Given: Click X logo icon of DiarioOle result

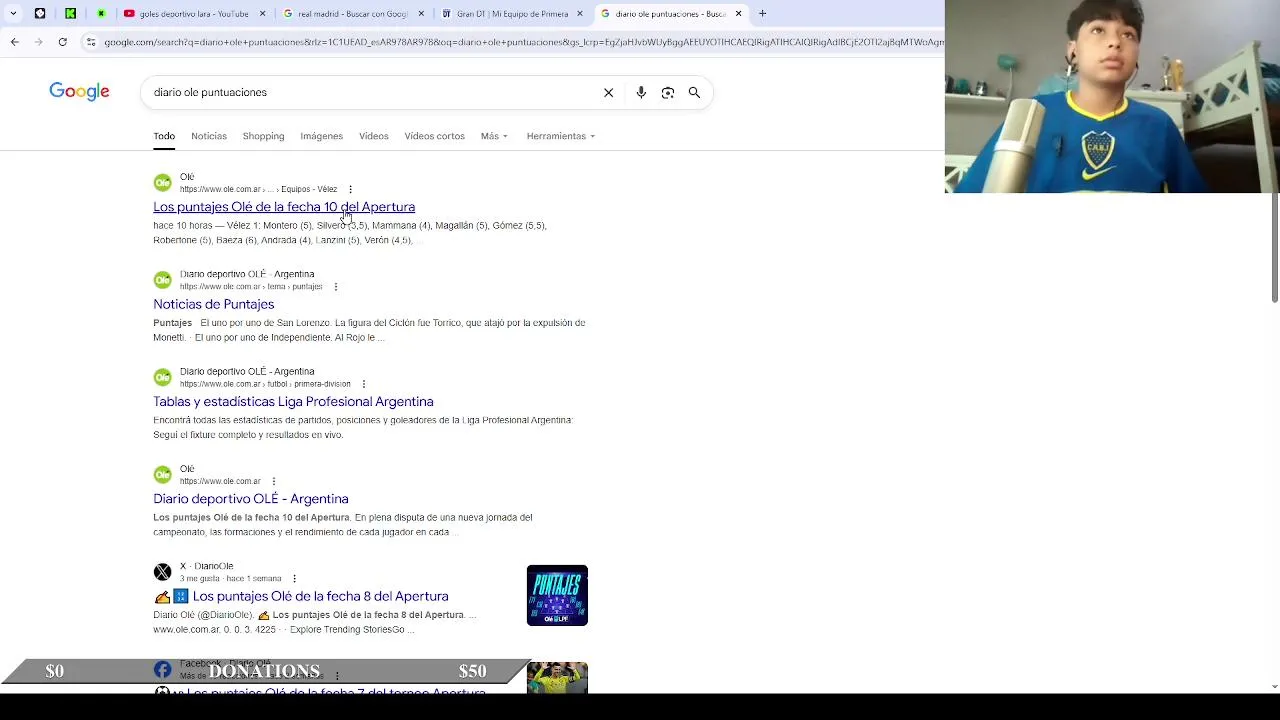Looking at the screenshot, I should tap(162, 572).
